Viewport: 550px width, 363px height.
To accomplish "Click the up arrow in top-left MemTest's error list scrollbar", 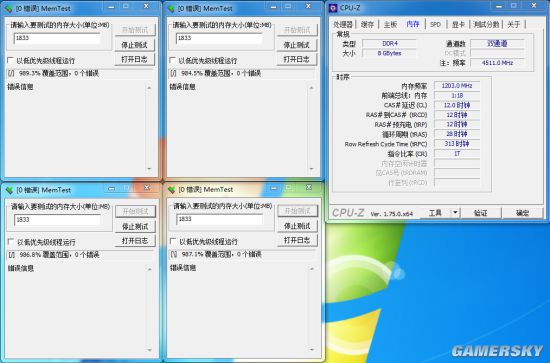I will (x=149, y=87).
